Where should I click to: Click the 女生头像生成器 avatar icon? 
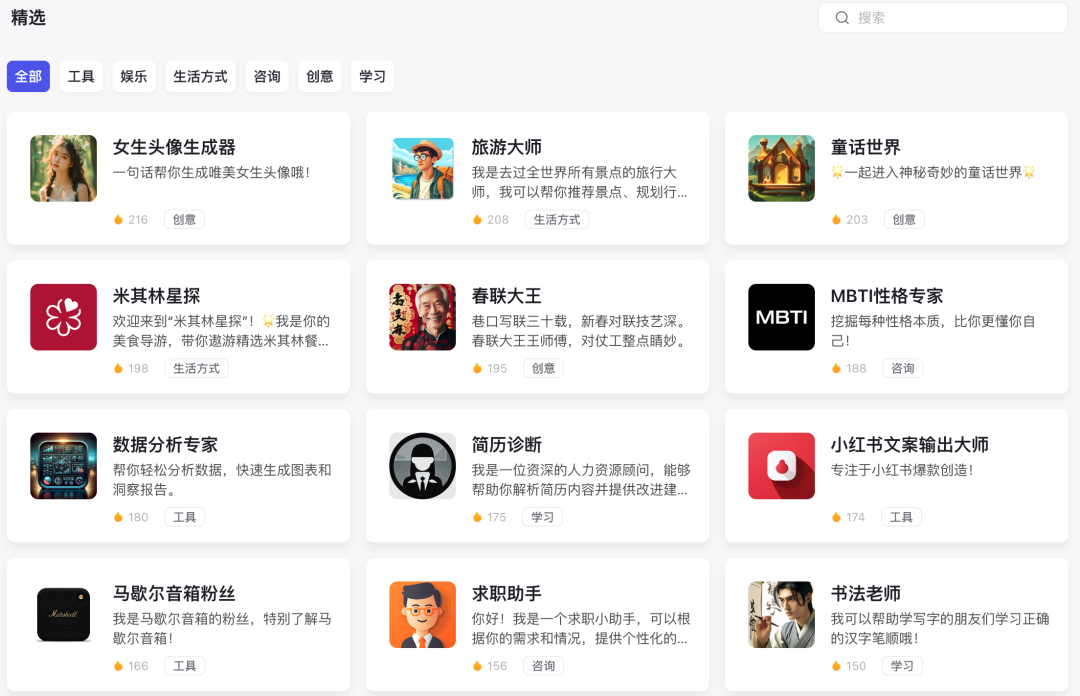64,168
